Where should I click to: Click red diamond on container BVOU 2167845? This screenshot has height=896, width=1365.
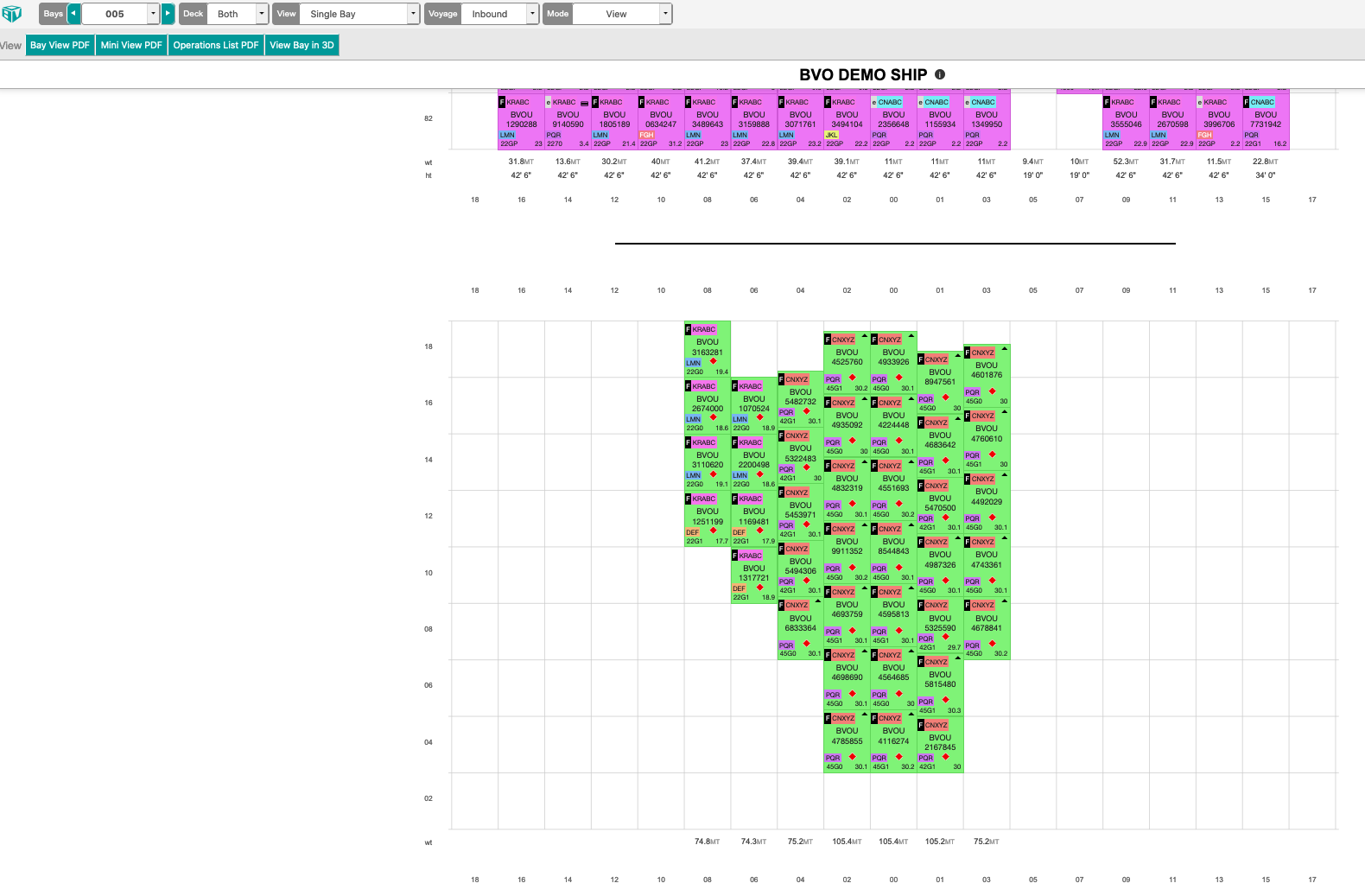(x=945, y=756)
